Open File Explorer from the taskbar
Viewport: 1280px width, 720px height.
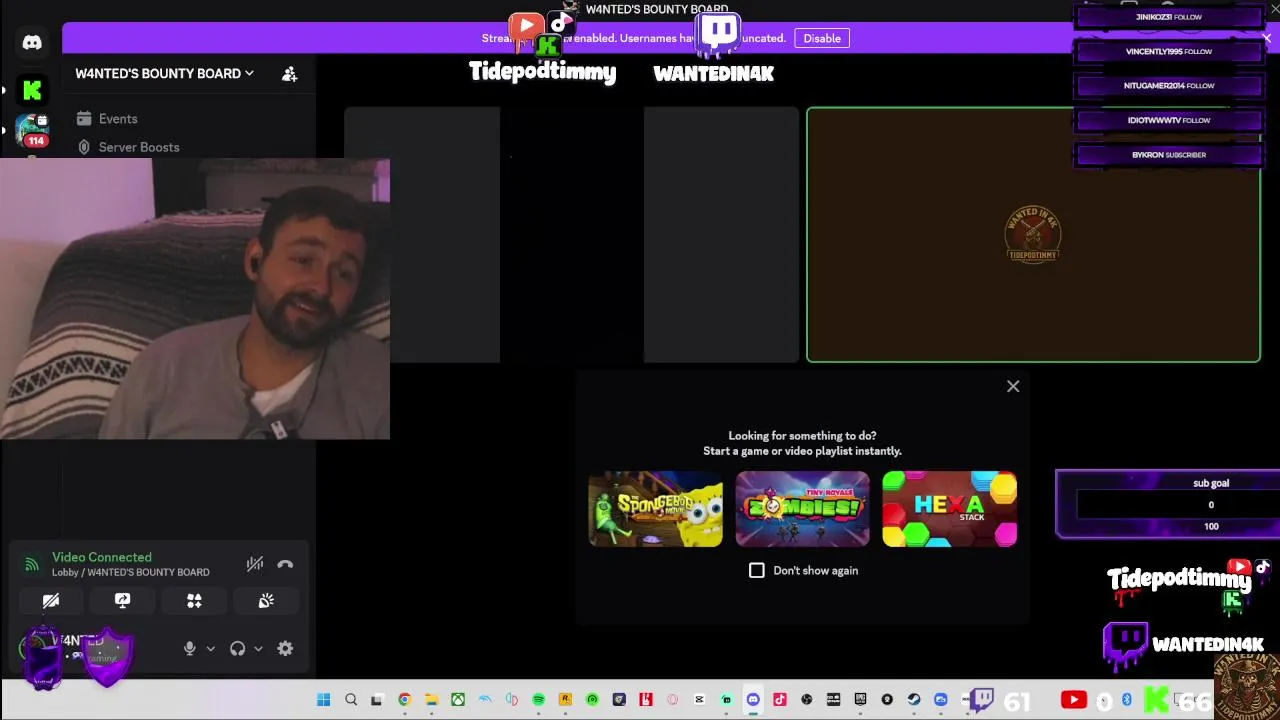pos(431,700)
